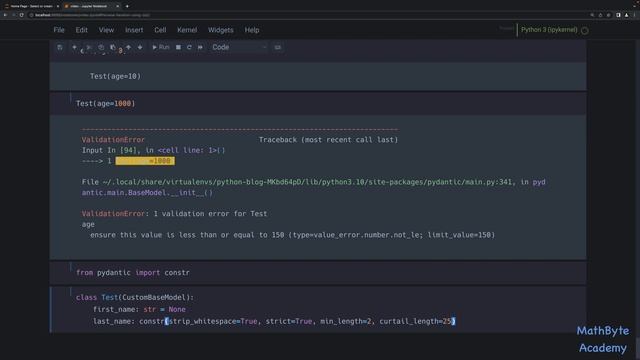This screenshot has width=640, height=360.
Task: Restart the kernel icon
Action: pos(189,47)
